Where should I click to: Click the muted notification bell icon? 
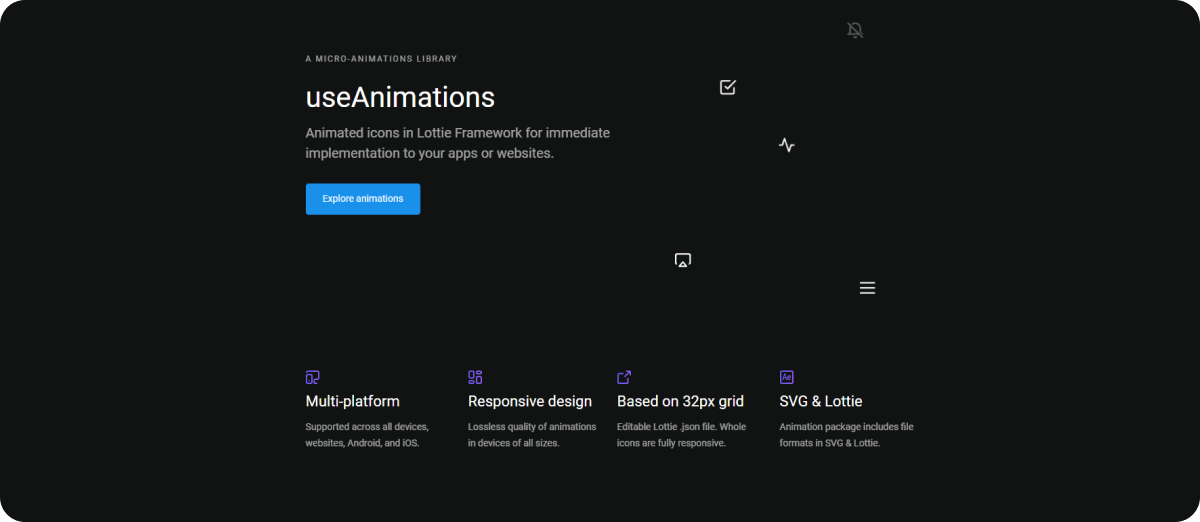pos(855,31)
